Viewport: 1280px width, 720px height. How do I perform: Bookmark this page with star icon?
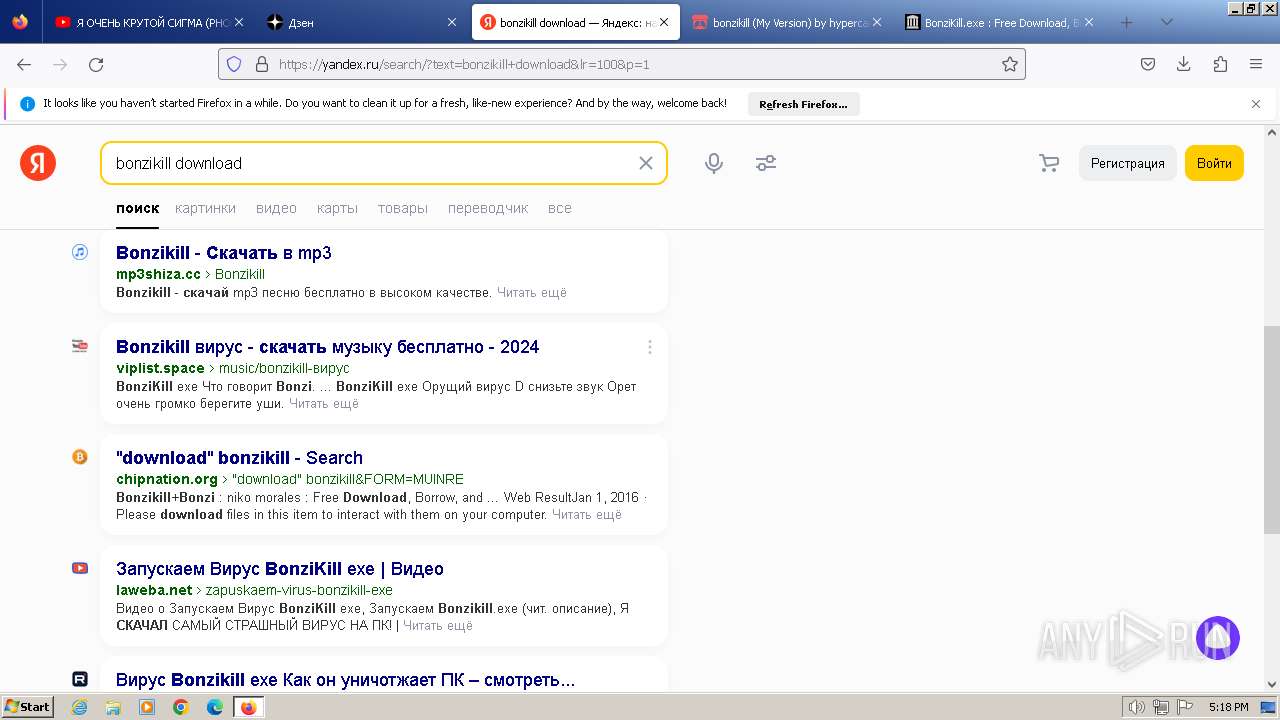(1010, 64)
